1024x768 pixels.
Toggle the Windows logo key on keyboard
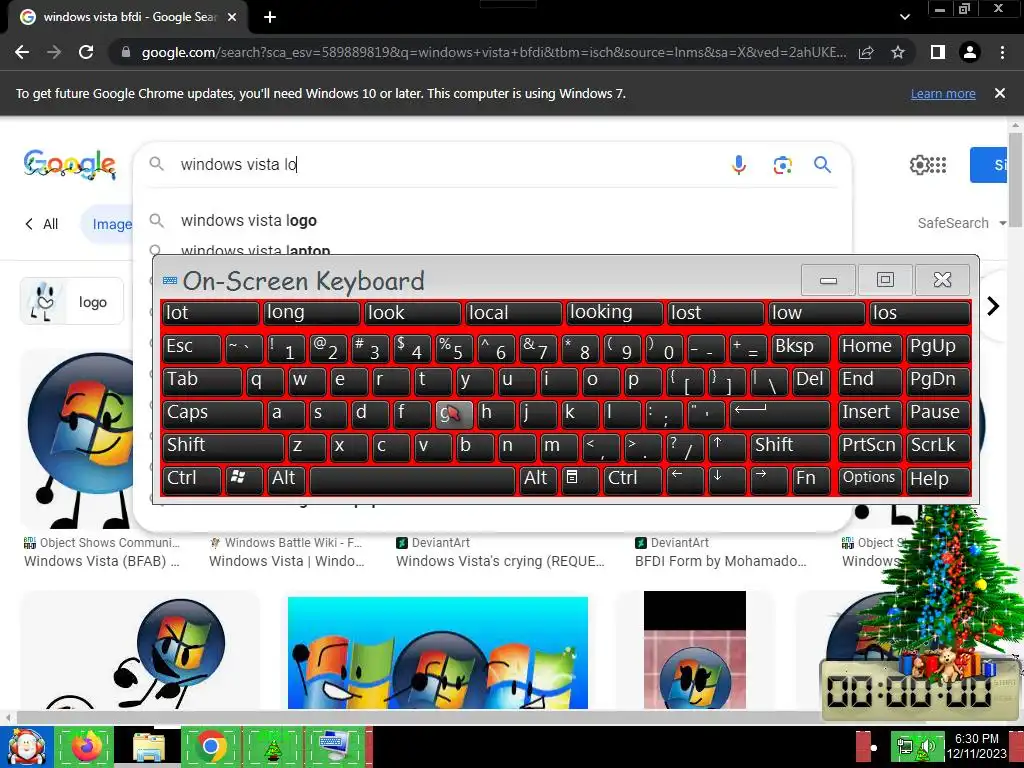point(244,479)
